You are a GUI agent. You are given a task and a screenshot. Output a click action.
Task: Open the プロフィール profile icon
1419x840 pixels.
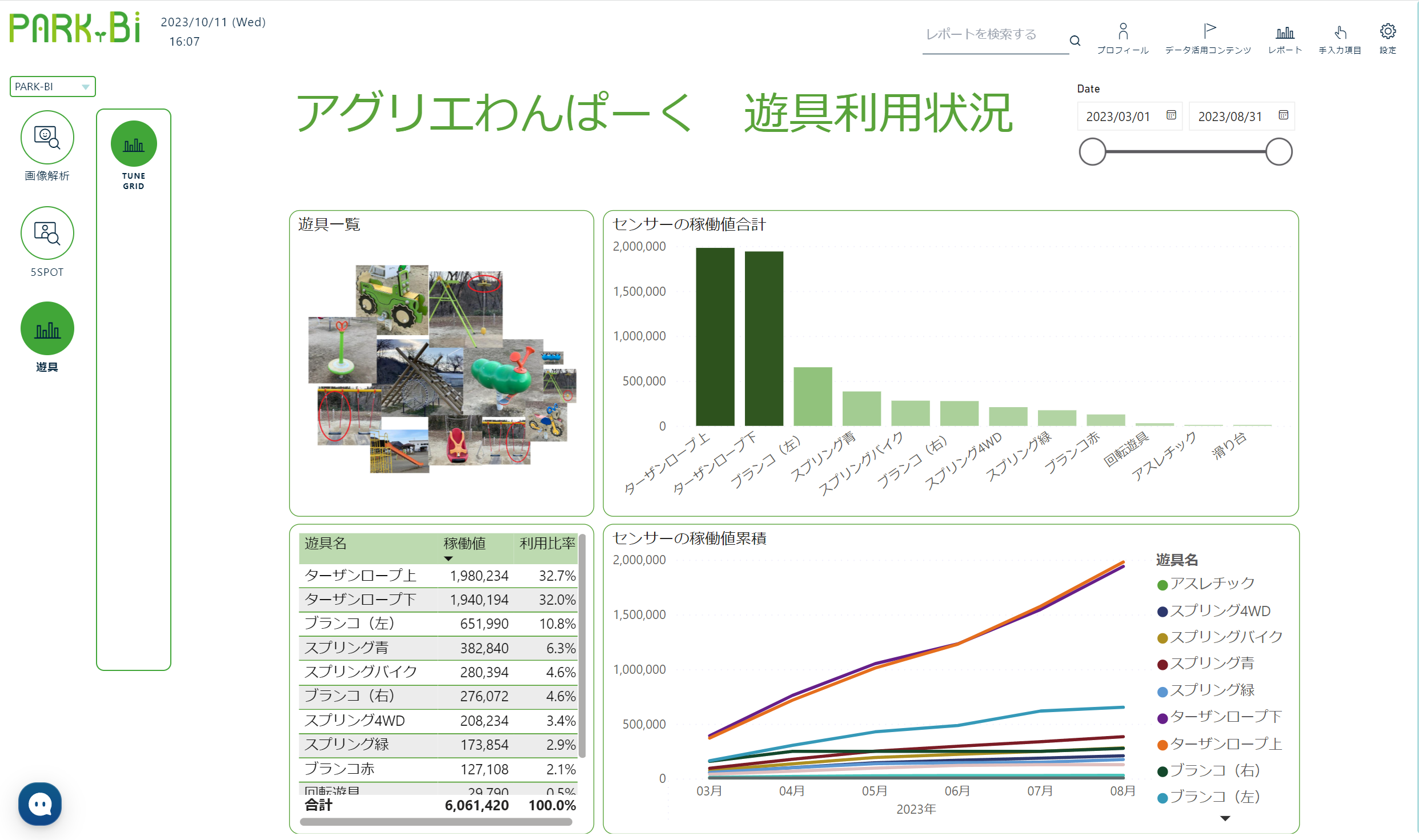pyautogui.click(x=1123, y=31)
